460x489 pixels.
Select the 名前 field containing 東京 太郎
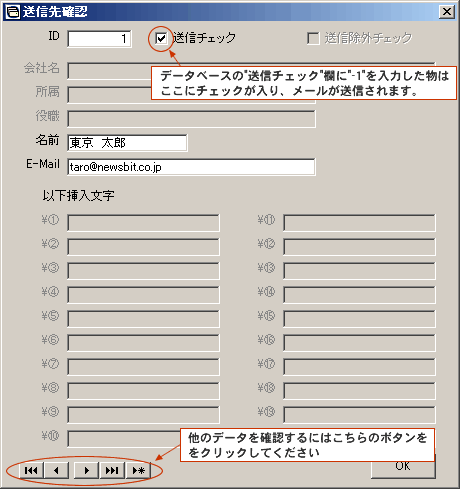(127, 143)
